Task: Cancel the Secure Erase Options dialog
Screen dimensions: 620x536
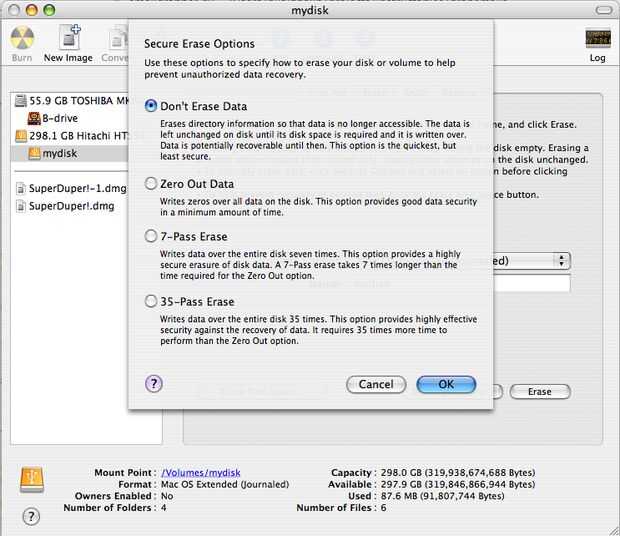Action: click(x=376, y=384)
